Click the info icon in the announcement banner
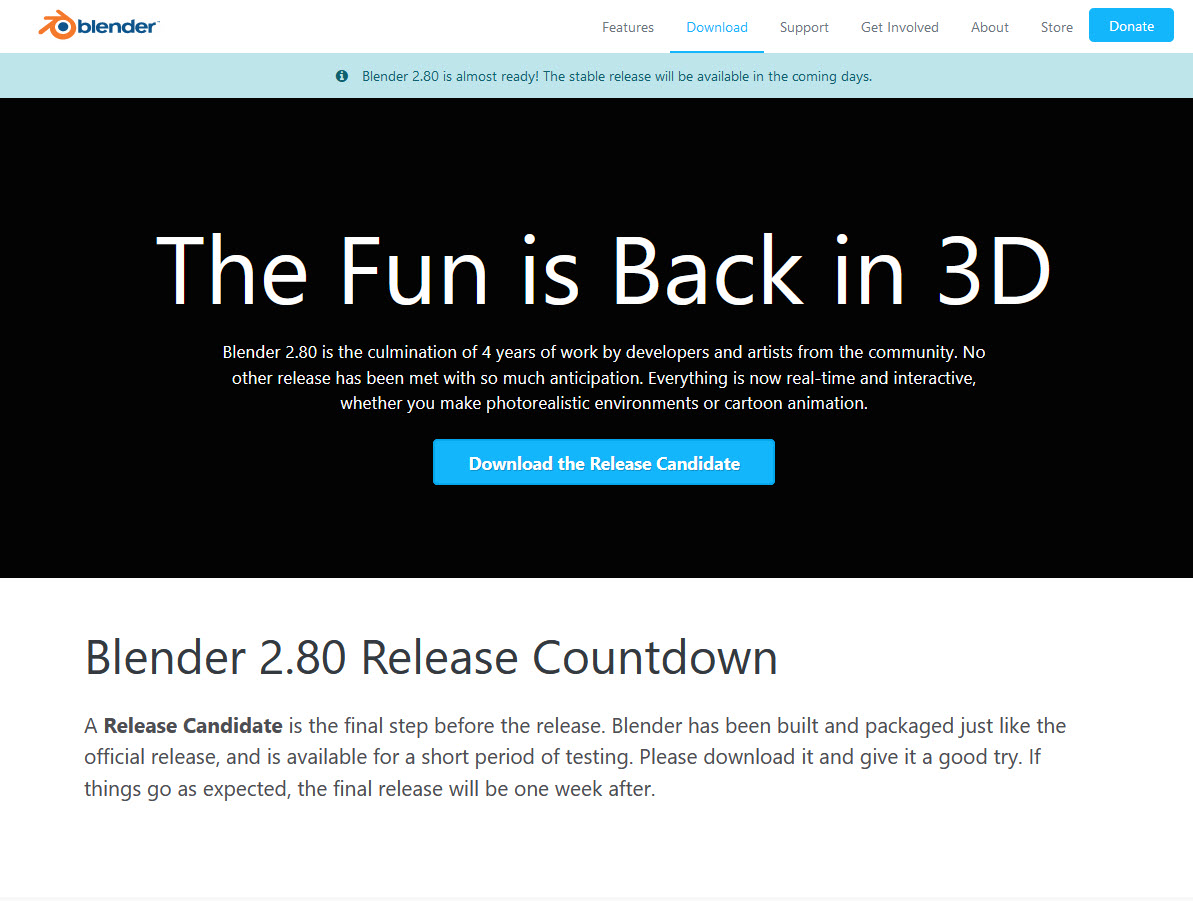Screen dimensions: 1193x901 pos(342,76)
